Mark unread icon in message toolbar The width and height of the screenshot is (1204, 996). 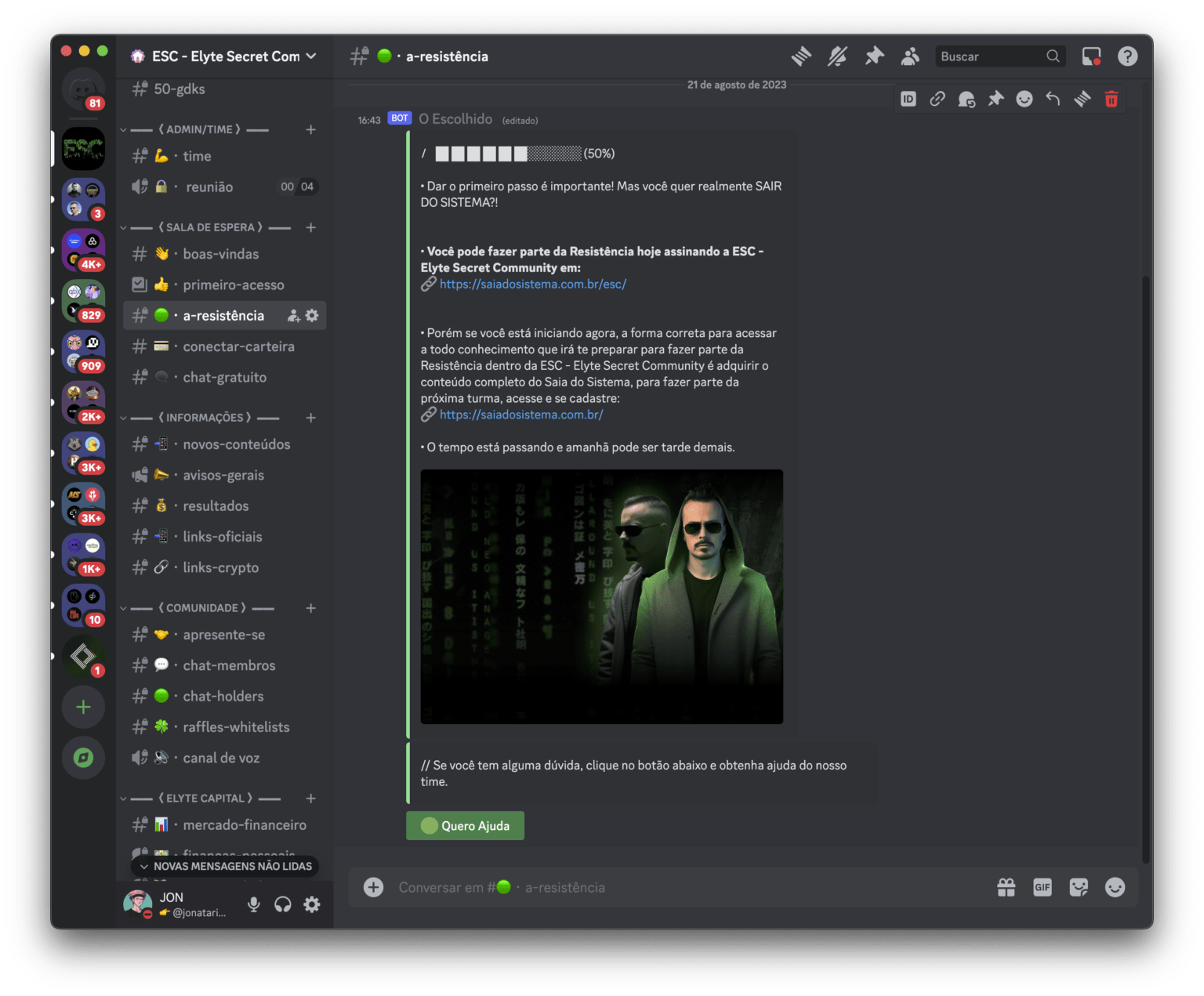click(966, 99)
